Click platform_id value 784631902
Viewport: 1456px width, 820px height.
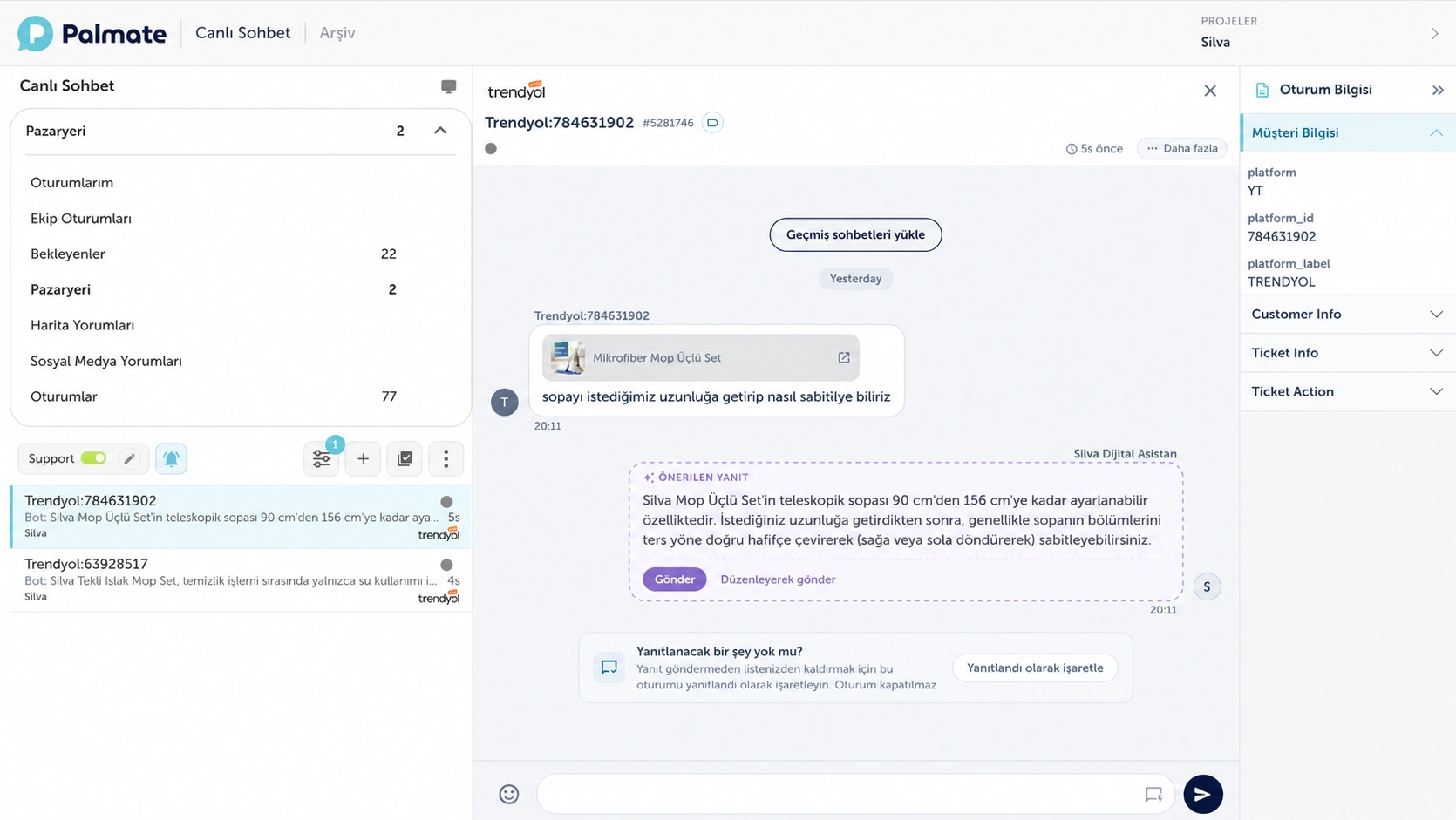pos(1282,236)
